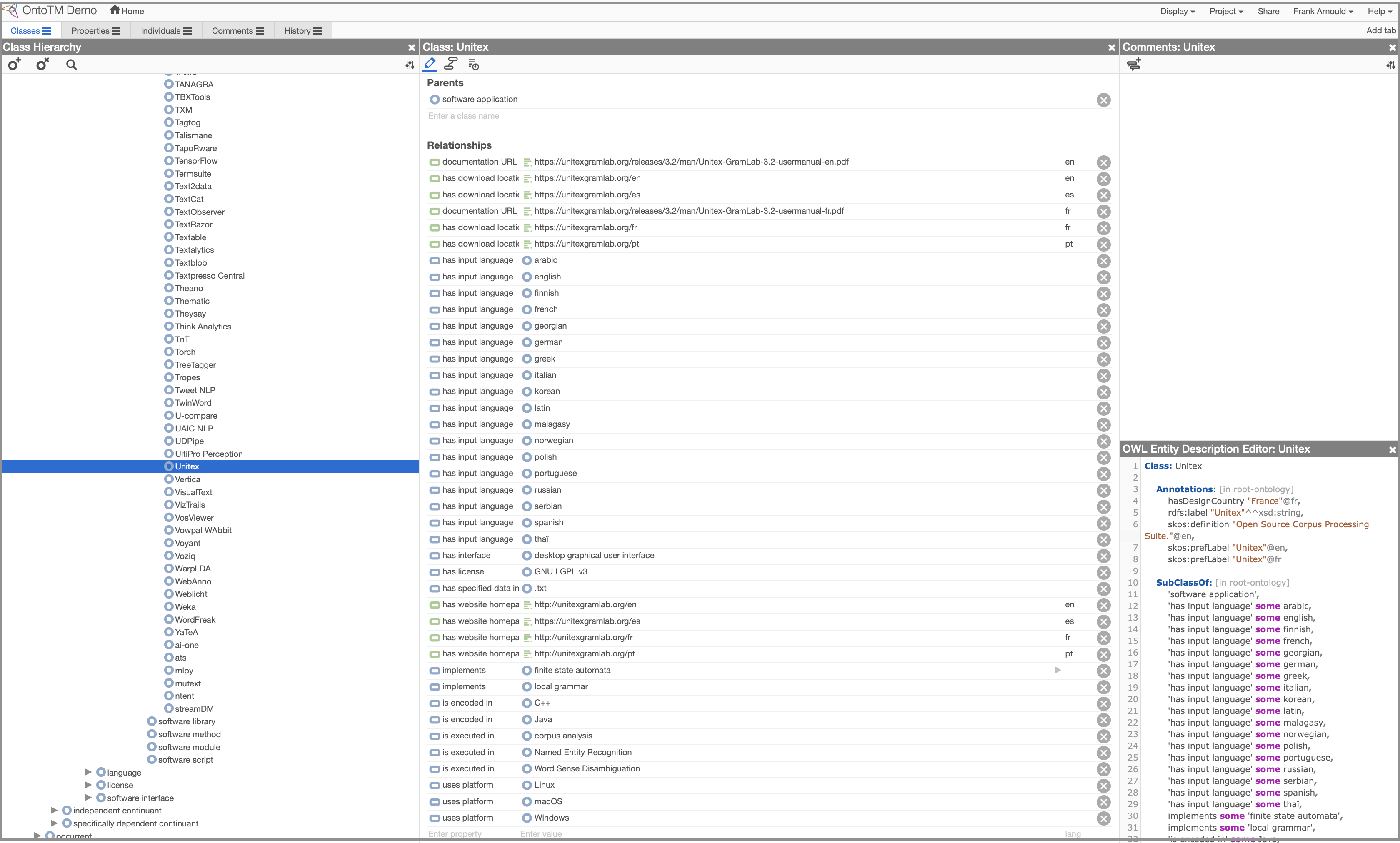Screen dimensions: 1400x843
Task: Delete the software application parent
Action: [1103, 100]
